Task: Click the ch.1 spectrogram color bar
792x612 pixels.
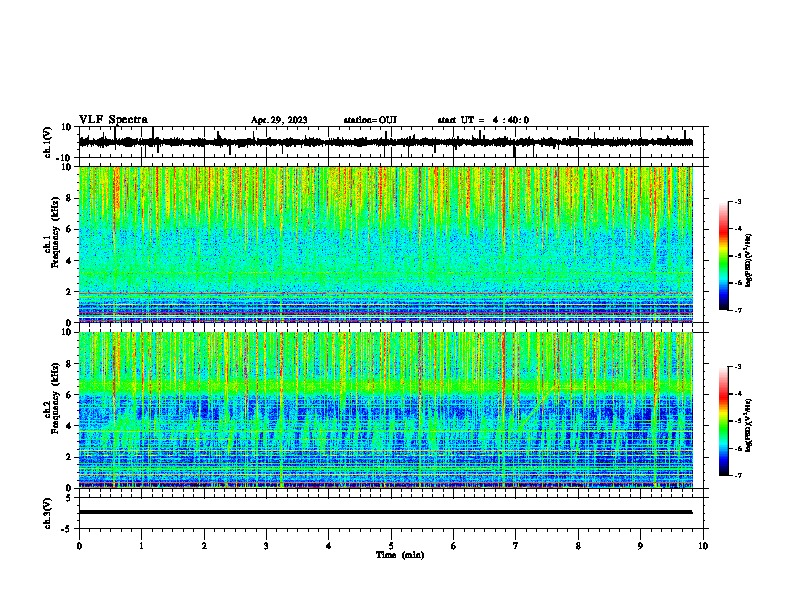Action: (x=723, y=256)
